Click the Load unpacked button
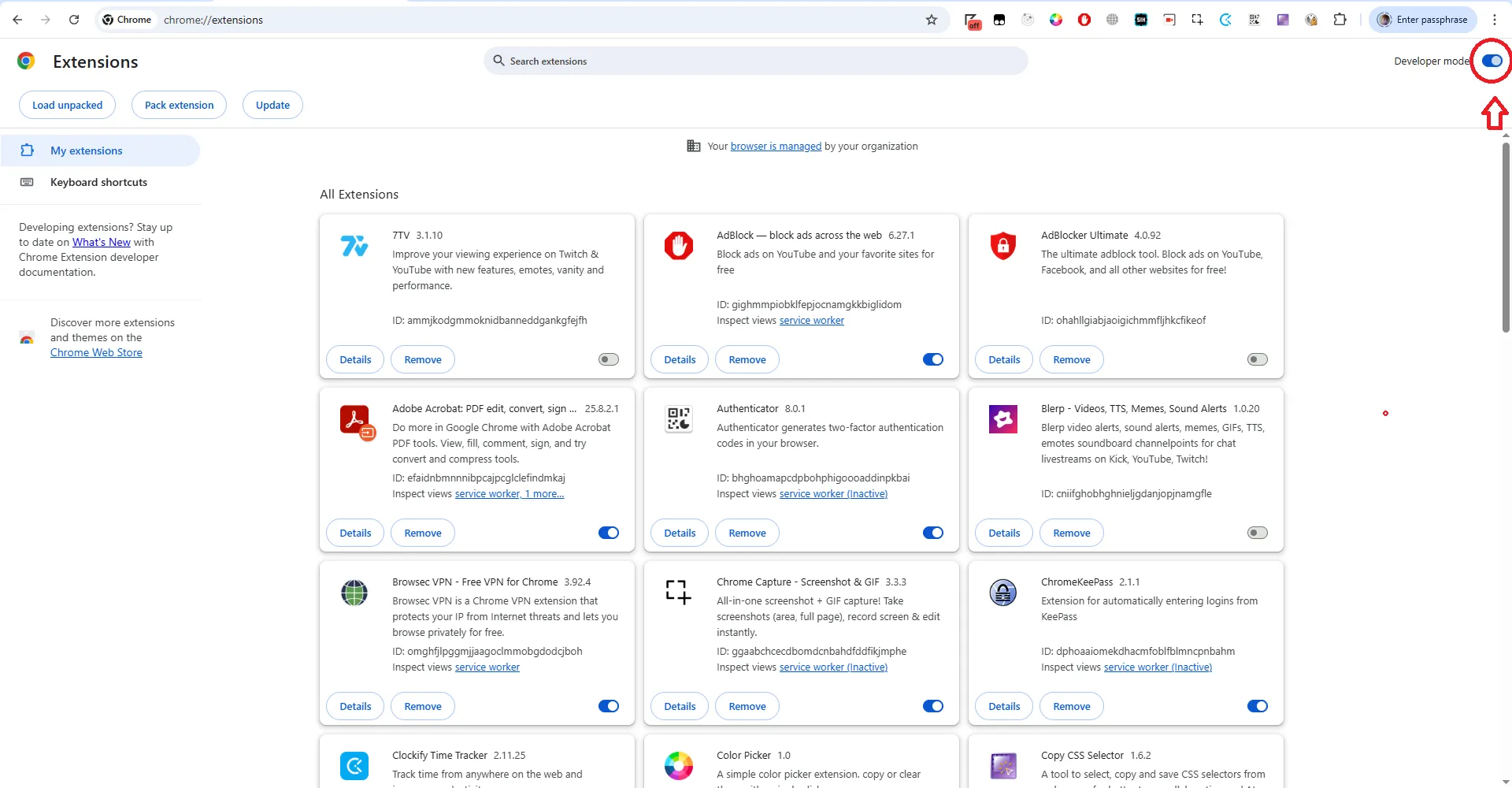 [x=67, y=105]
